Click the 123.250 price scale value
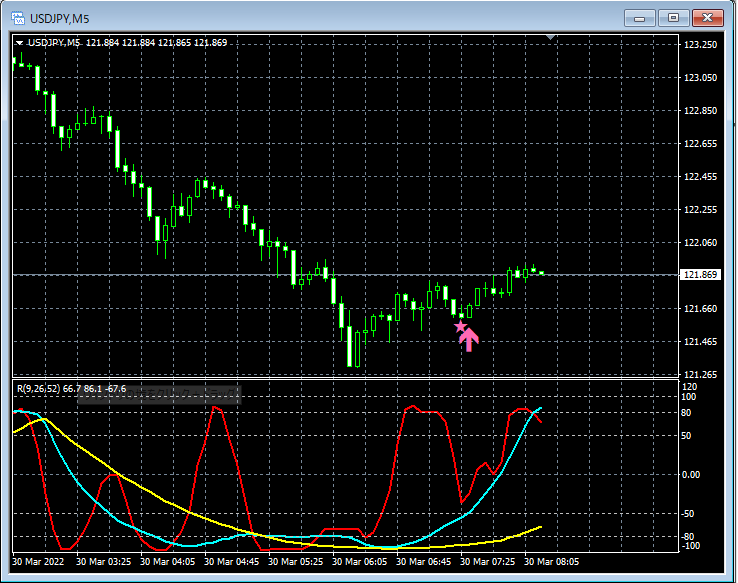This screenshot has height=583, width=738. [700, 45]
